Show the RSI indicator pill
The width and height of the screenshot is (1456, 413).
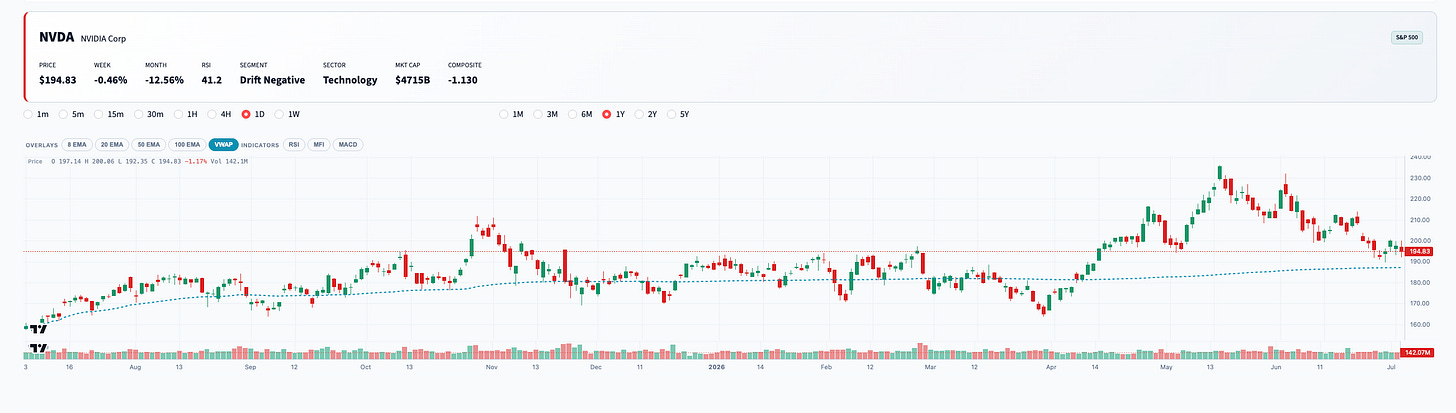coord(294,144)
